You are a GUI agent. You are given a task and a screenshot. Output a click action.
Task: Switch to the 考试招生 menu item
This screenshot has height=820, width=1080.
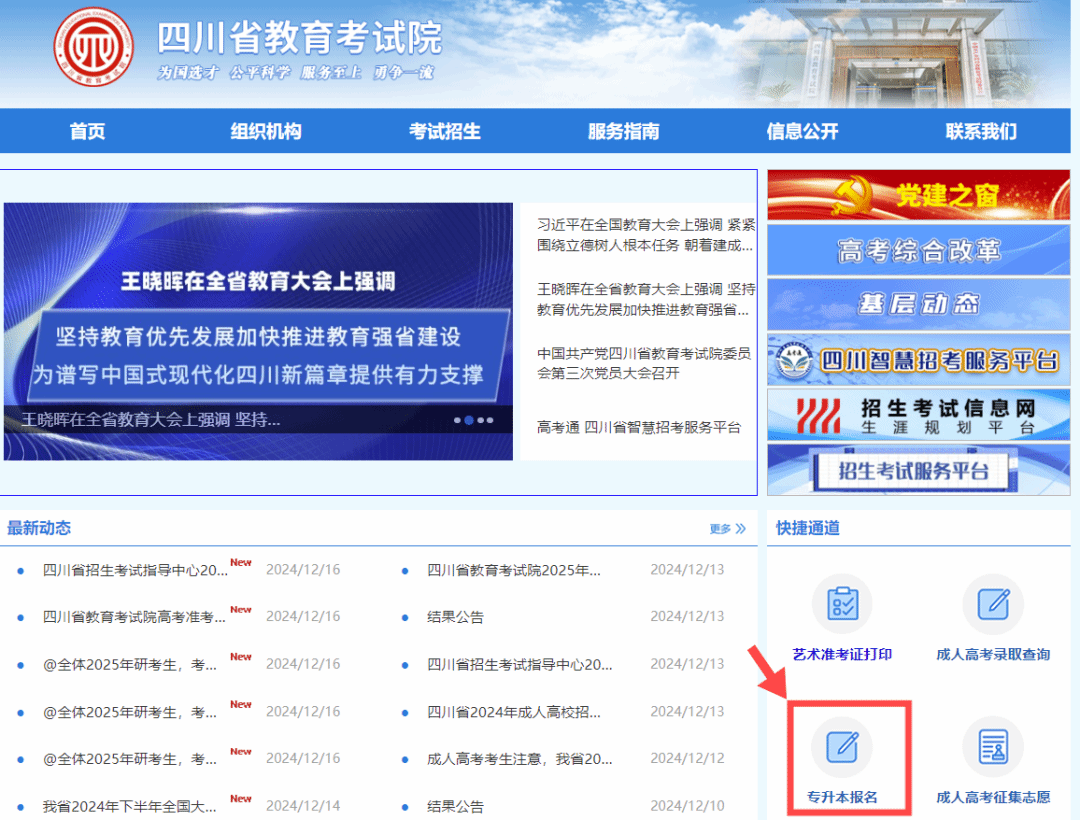click(444, 130)
